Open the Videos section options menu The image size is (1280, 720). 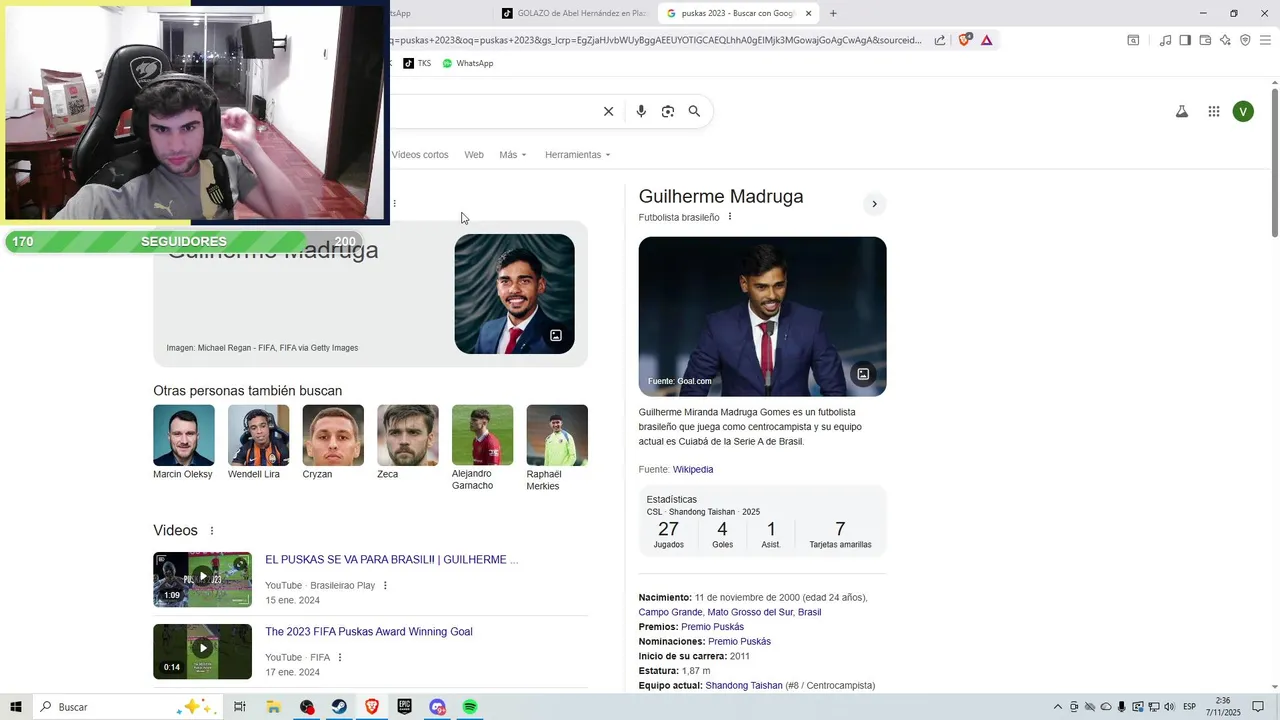(x=212, y=531)
